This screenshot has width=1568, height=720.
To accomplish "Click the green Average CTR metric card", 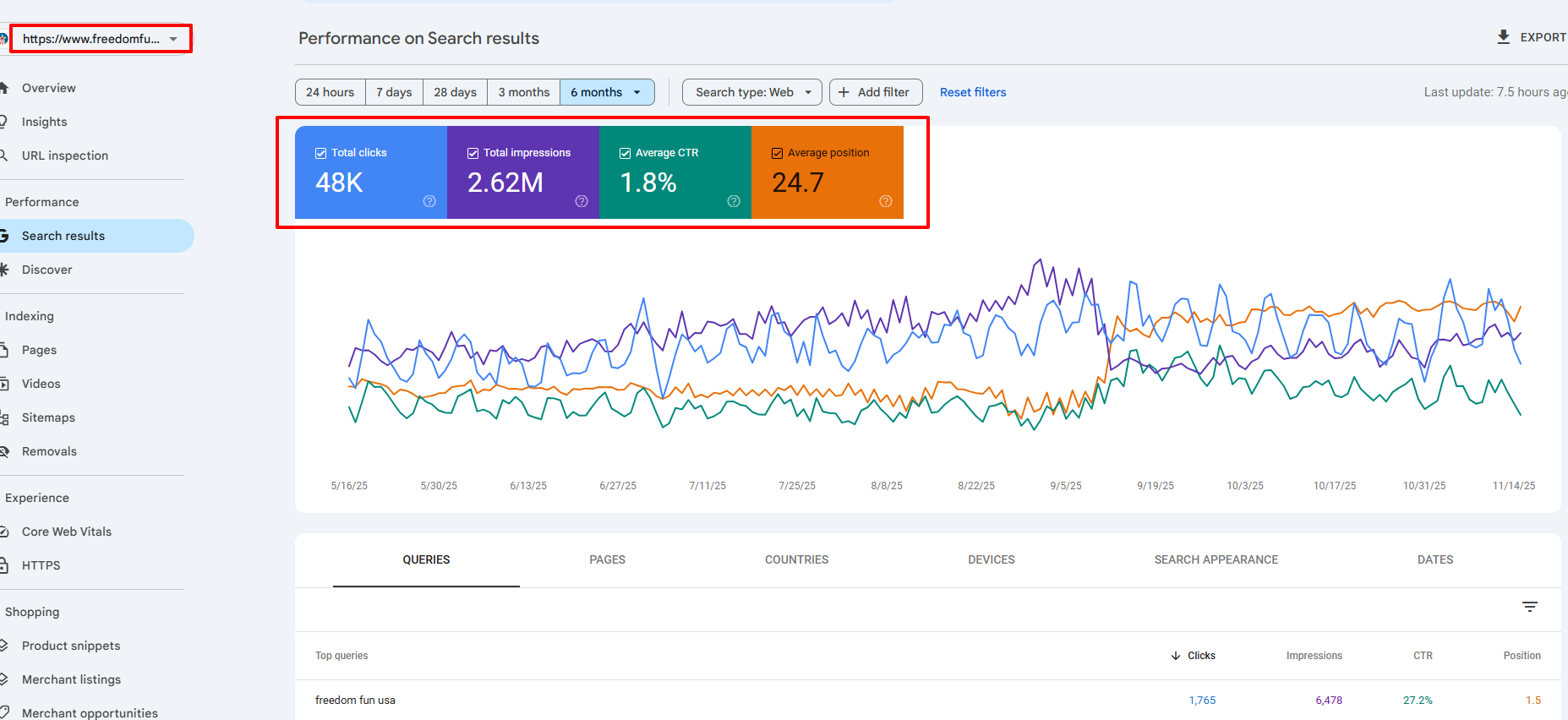I will click(675, 177).
